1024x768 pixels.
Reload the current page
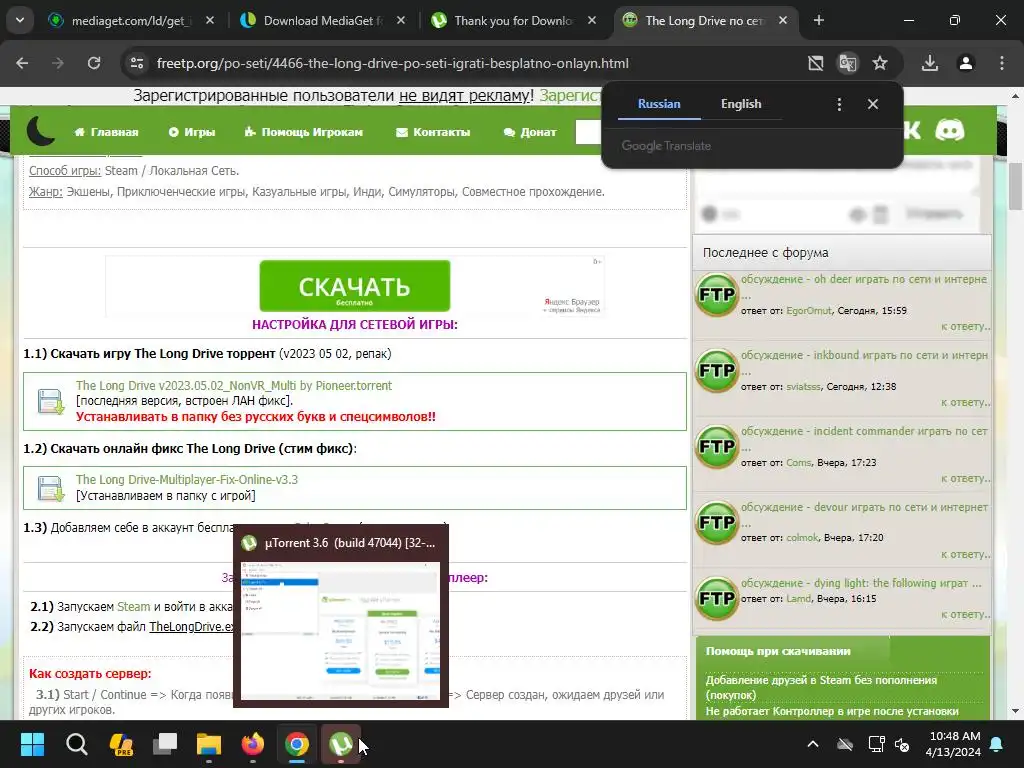coord(94,63)
